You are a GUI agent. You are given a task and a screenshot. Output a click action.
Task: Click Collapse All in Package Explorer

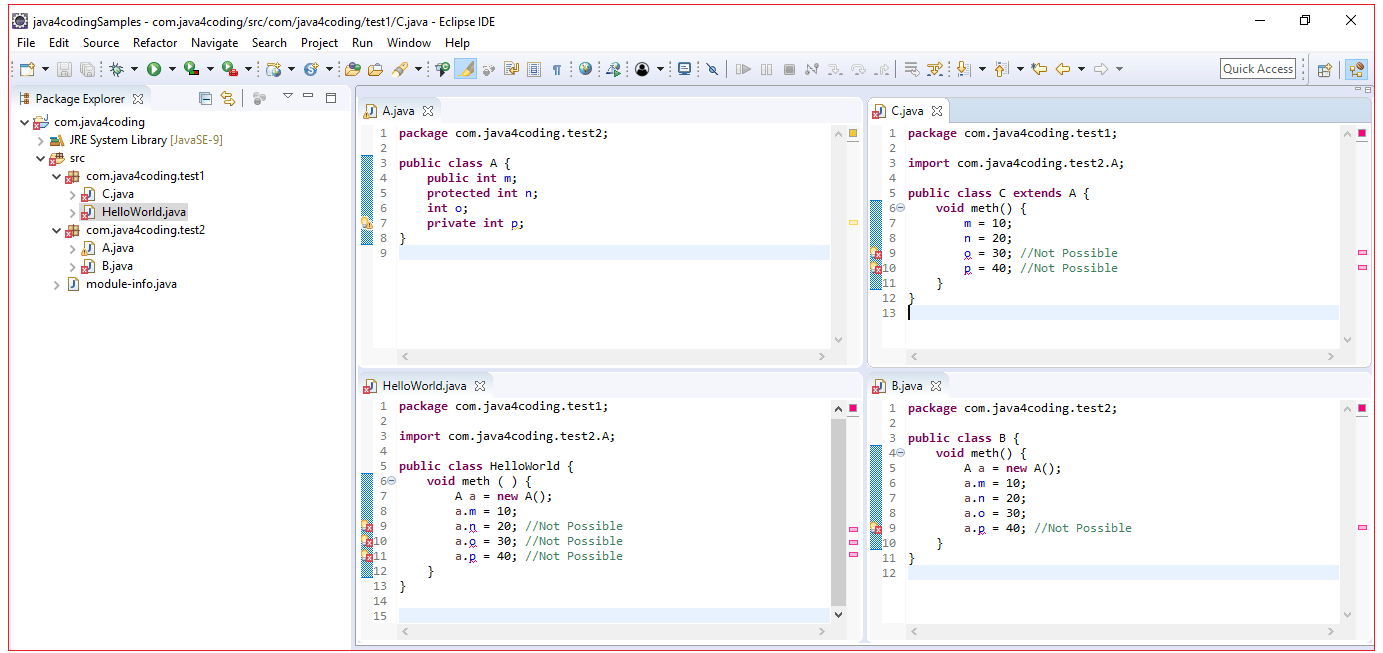point(205,98)
